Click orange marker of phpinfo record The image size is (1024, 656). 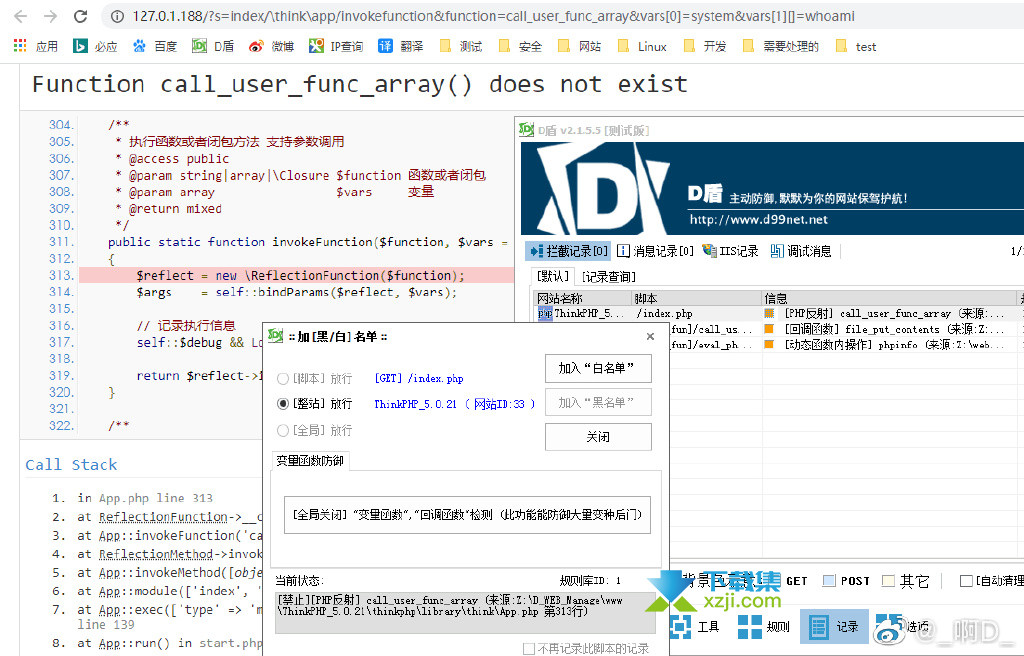769,344
